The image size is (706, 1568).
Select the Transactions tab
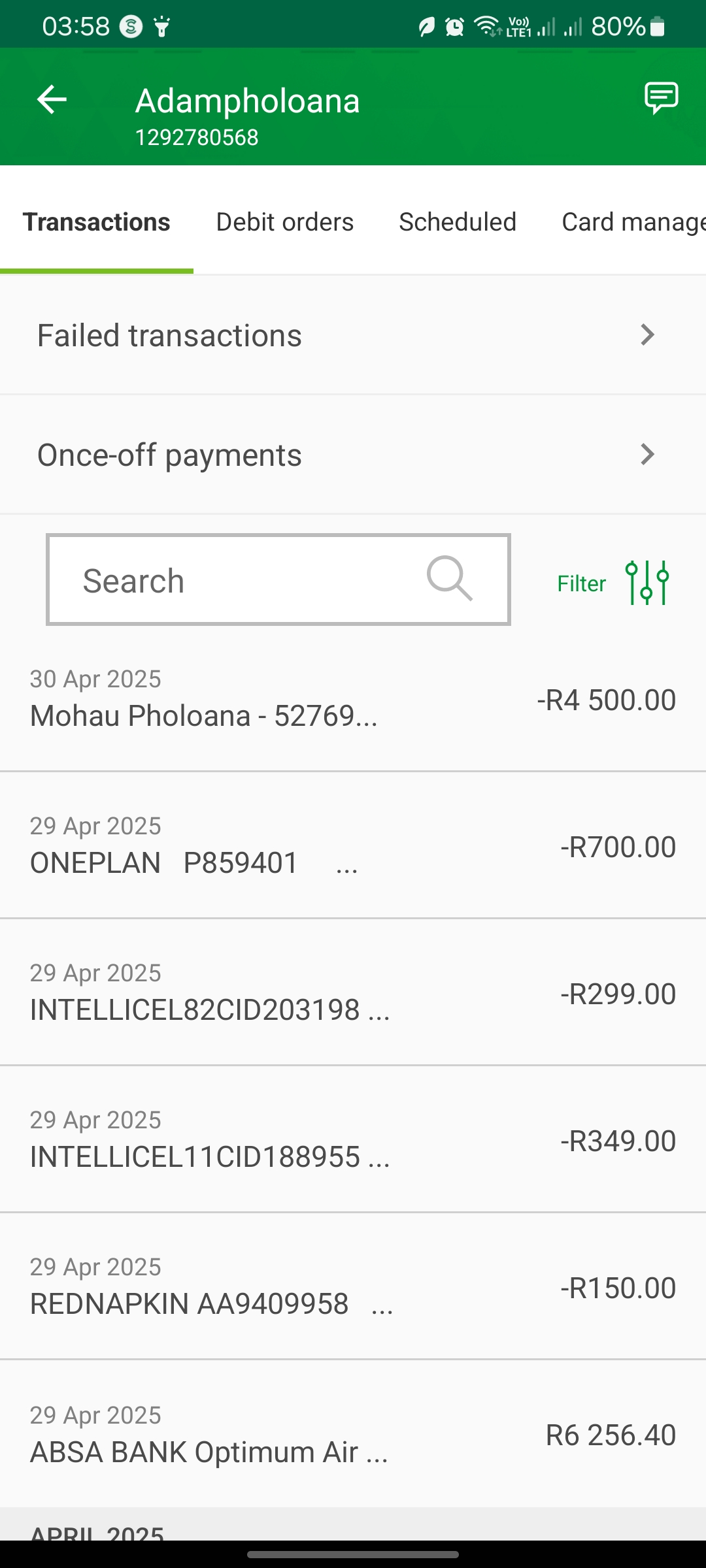tap(97, 222)
